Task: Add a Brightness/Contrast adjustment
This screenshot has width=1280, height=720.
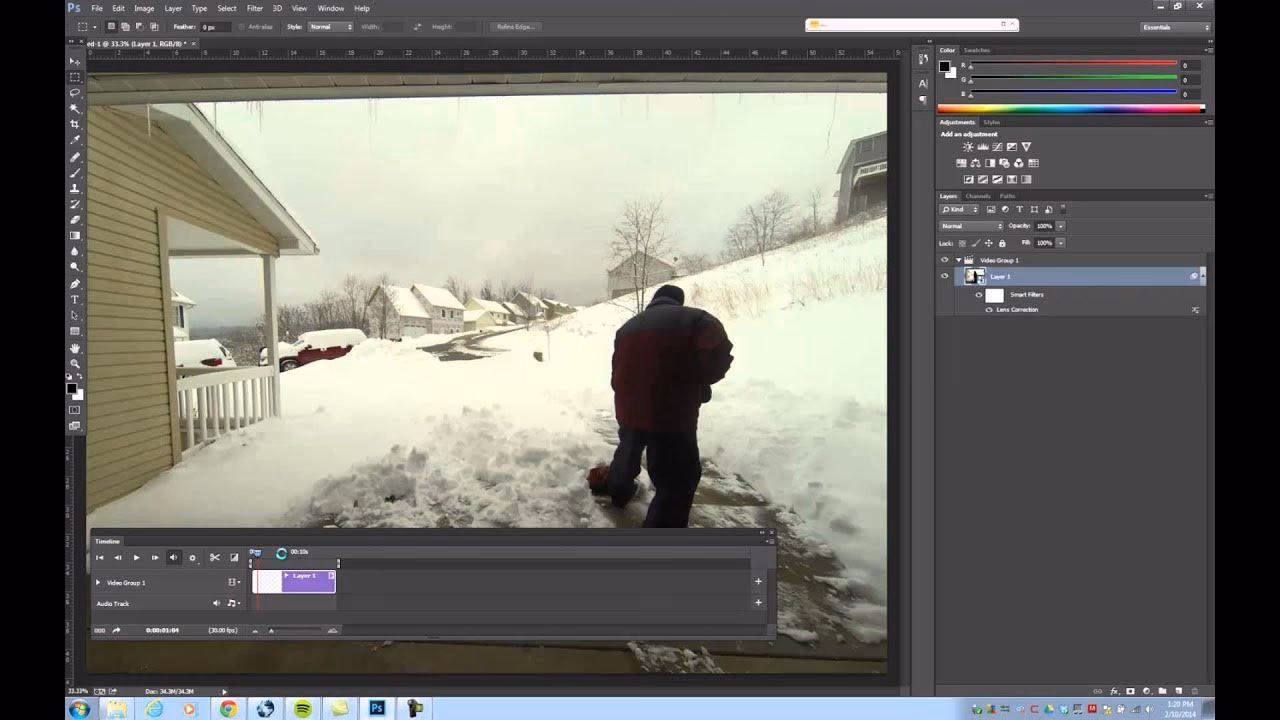Action: coord(968,147)
